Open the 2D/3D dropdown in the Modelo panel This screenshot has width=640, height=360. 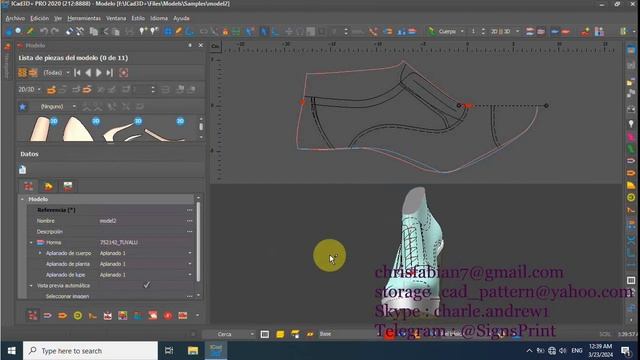click(x=29, y=89)
